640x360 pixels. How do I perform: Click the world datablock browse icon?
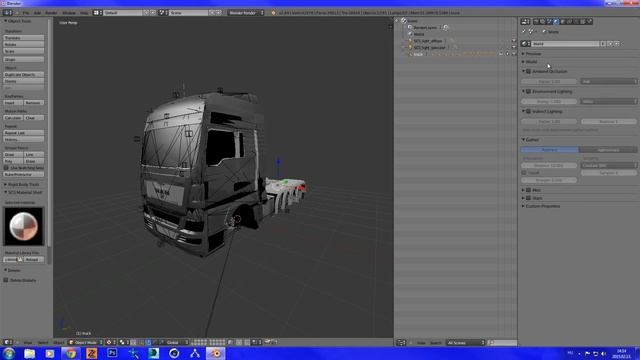click(x=525, y=44)
